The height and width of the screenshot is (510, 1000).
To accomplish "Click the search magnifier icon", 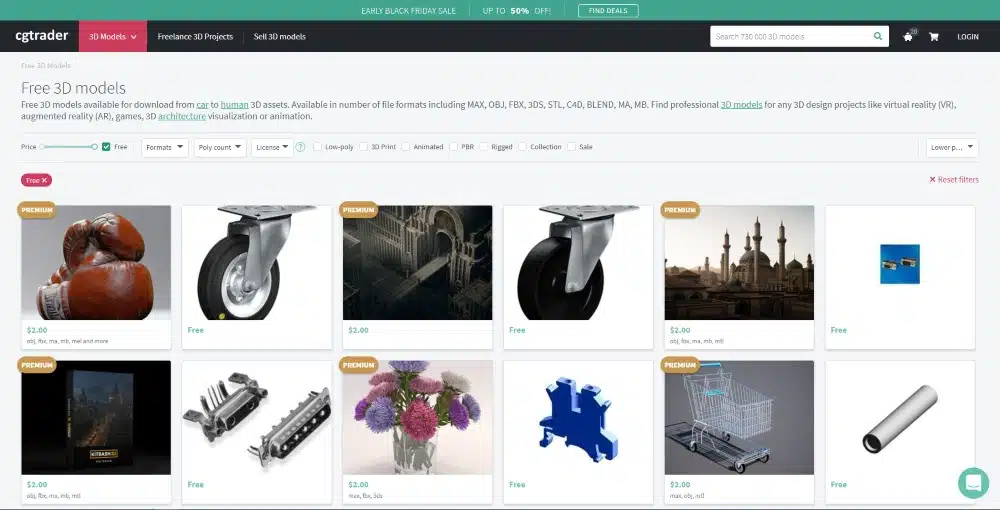I will coord(878,37).
